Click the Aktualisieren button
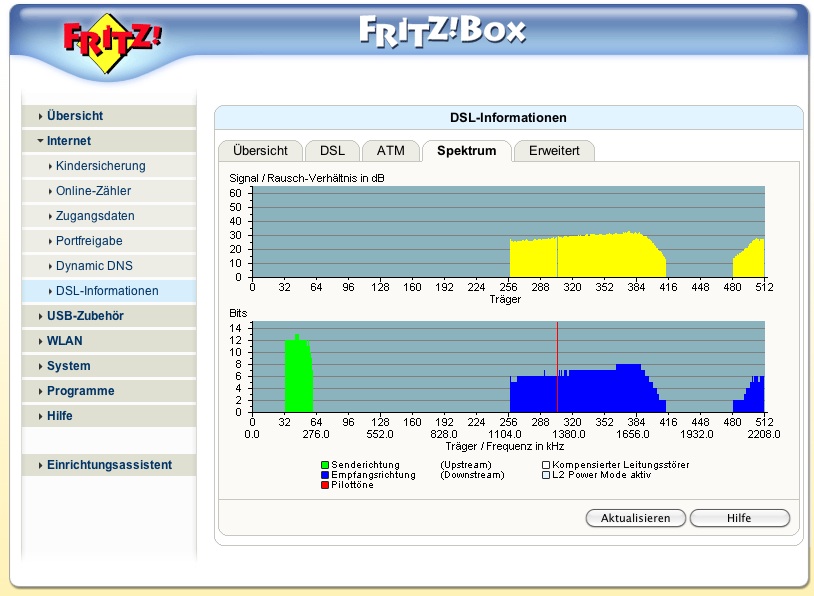 coord(635,518)
